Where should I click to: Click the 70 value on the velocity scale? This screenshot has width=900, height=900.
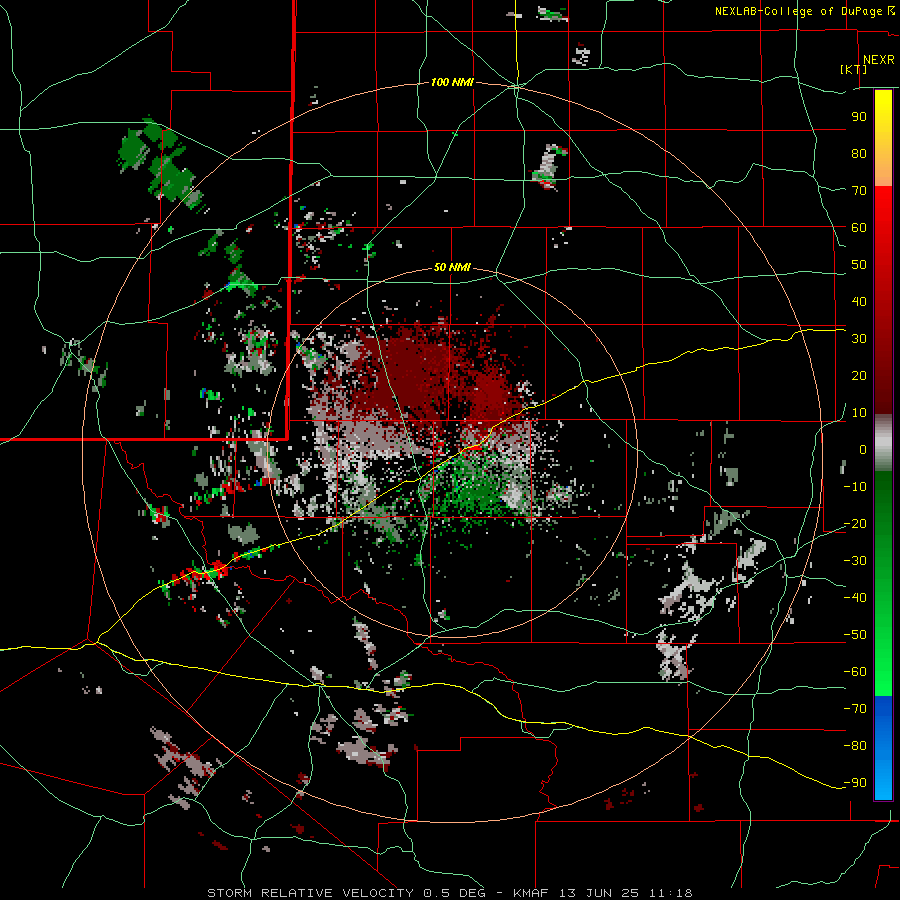point(859,191)
